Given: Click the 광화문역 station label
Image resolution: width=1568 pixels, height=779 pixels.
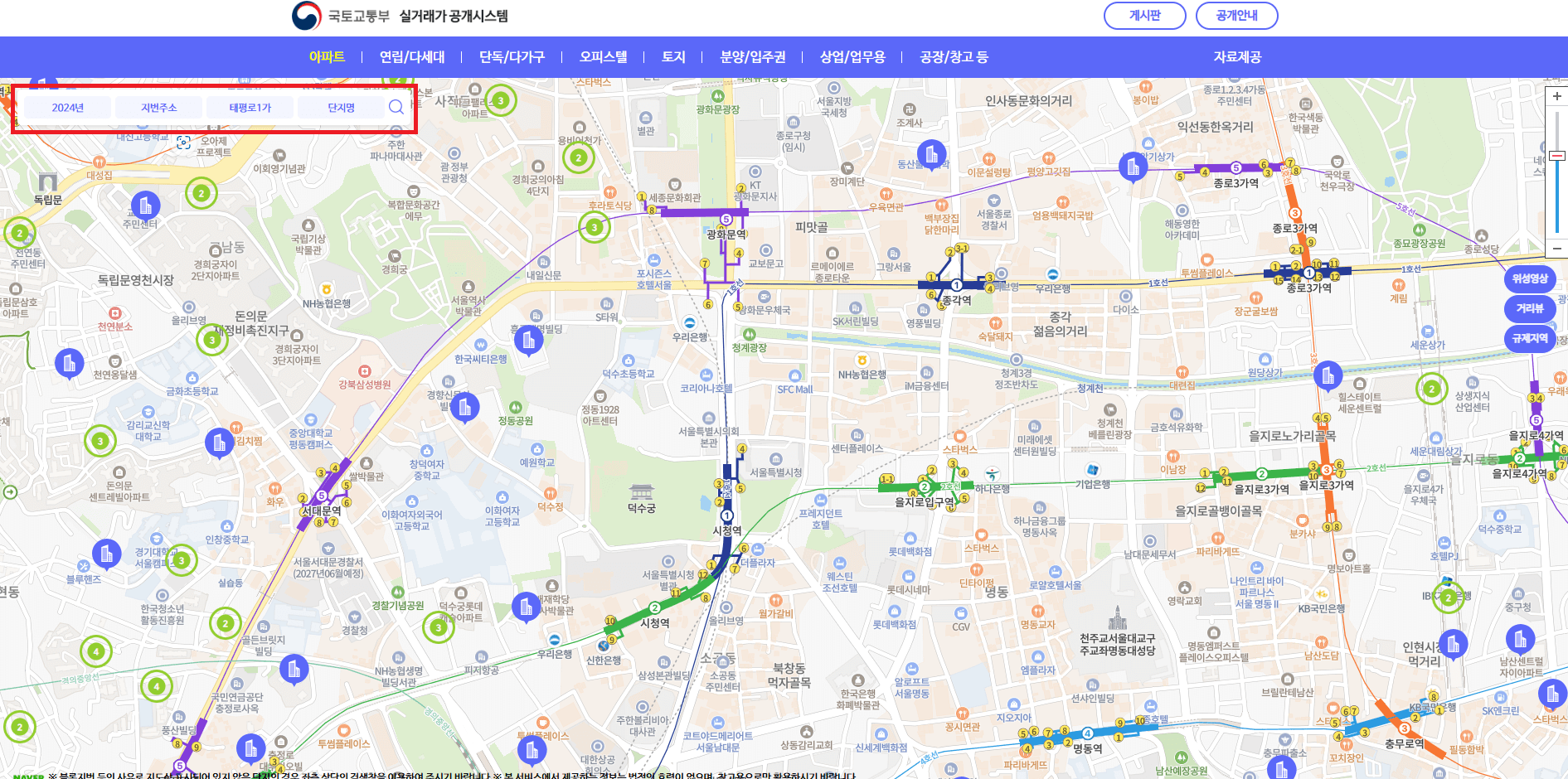Looking at the screenshot, I should (x=726, y=235).
